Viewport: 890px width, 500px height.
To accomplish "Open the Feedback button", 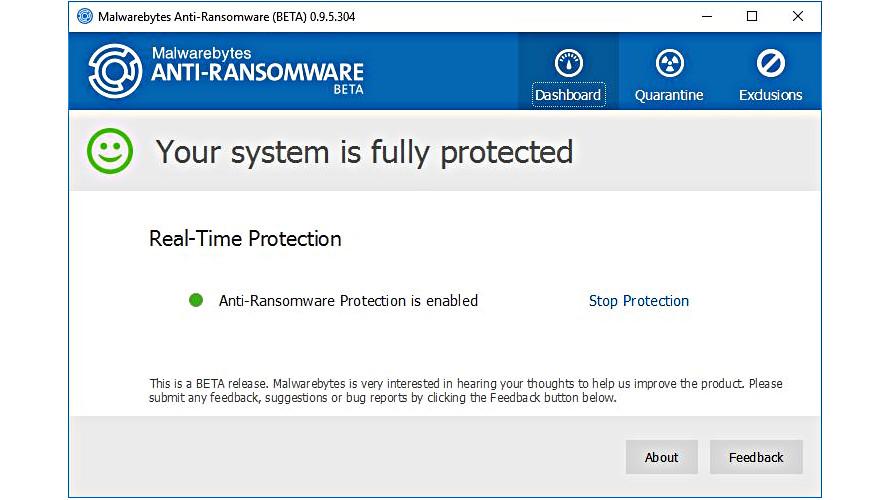I will click(756, 457).
